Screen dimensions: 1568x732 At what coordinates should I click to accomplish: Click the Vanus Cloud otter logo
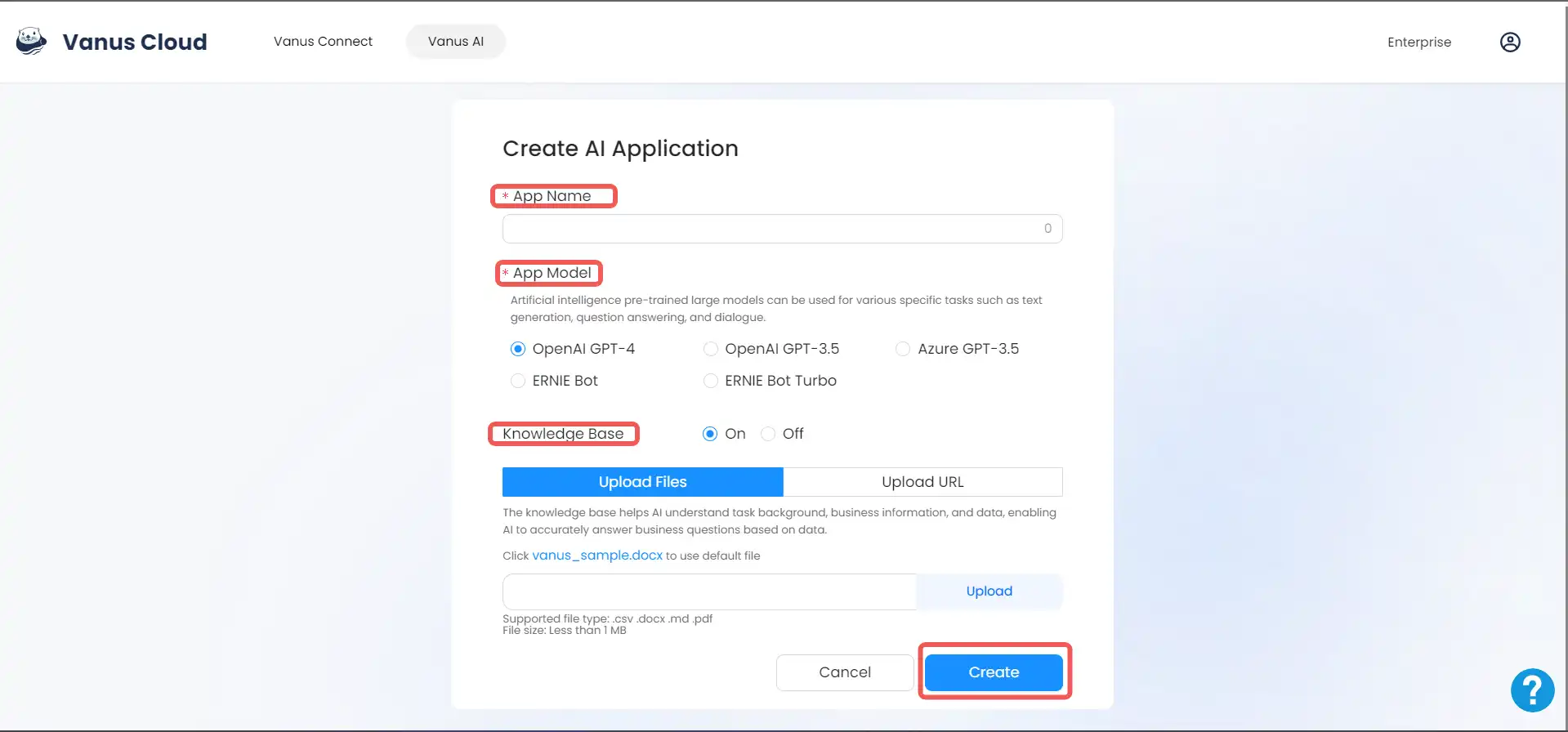(x=31, y=41)
